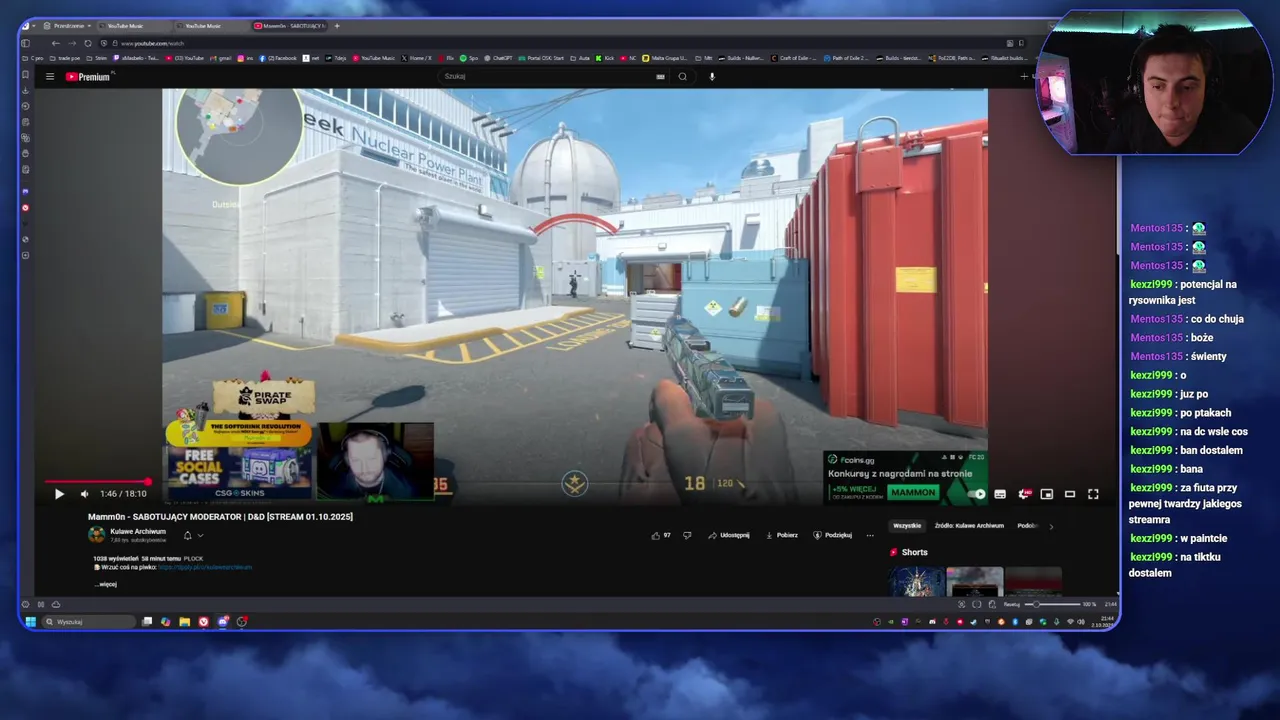
Task: Click the Wyszukaj taskbar search box
Action: pos(88,622)
